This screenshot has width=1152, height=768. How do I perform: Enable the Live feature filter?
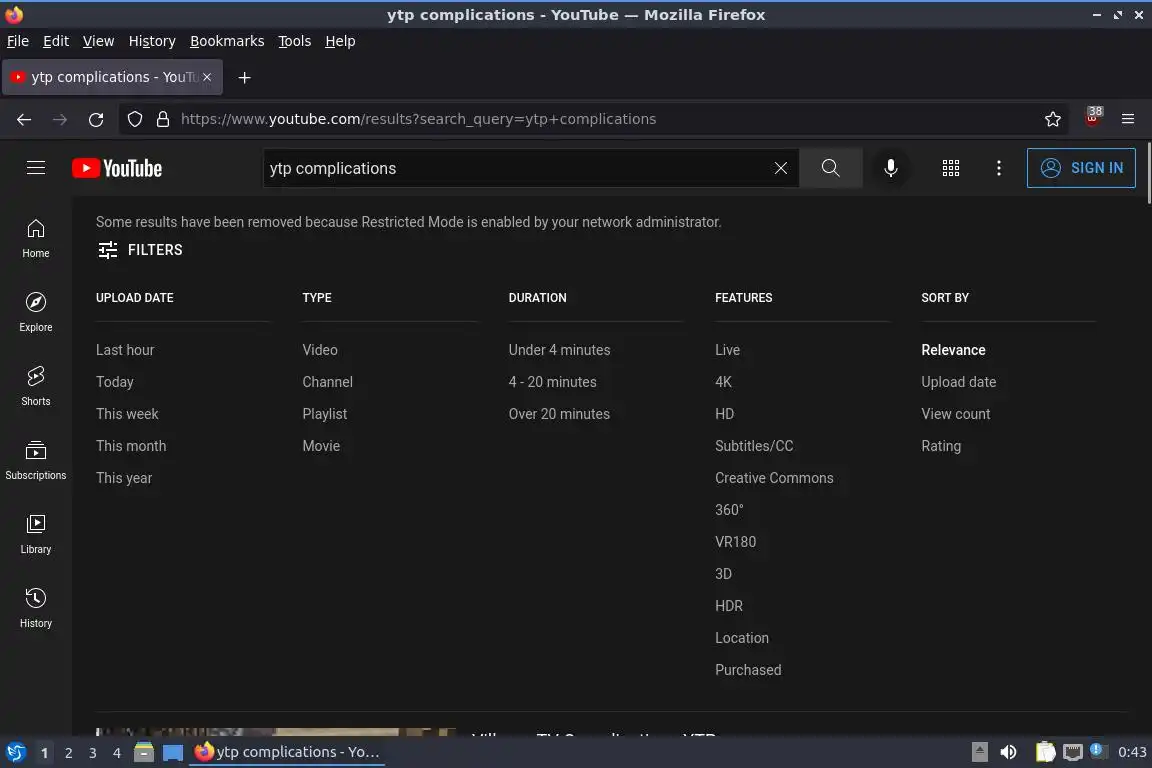click(x=727, y=350)
